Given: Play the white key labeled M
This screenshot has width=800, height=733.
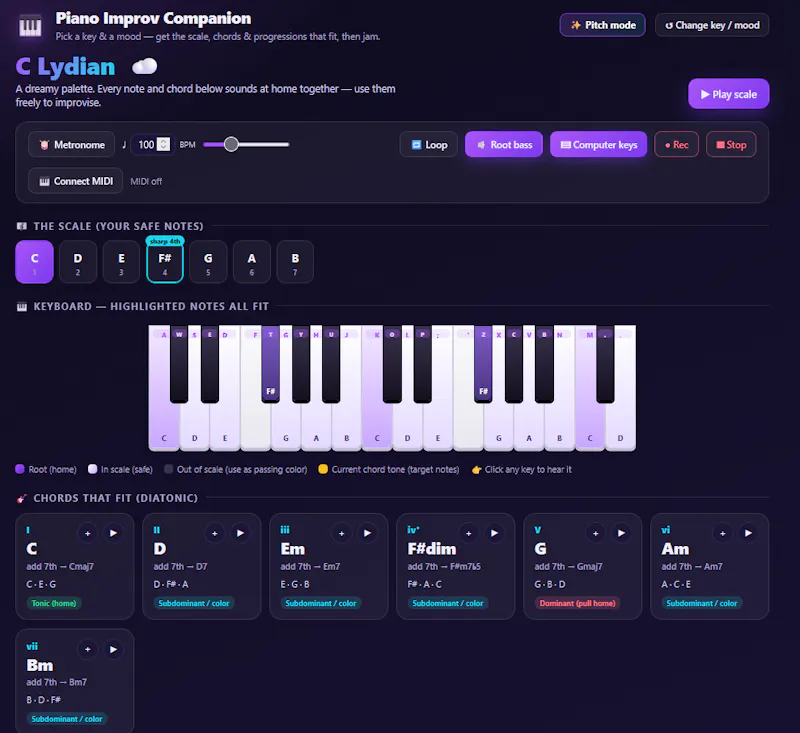Looking at the screenshot, I should click(x=590, y=426).
